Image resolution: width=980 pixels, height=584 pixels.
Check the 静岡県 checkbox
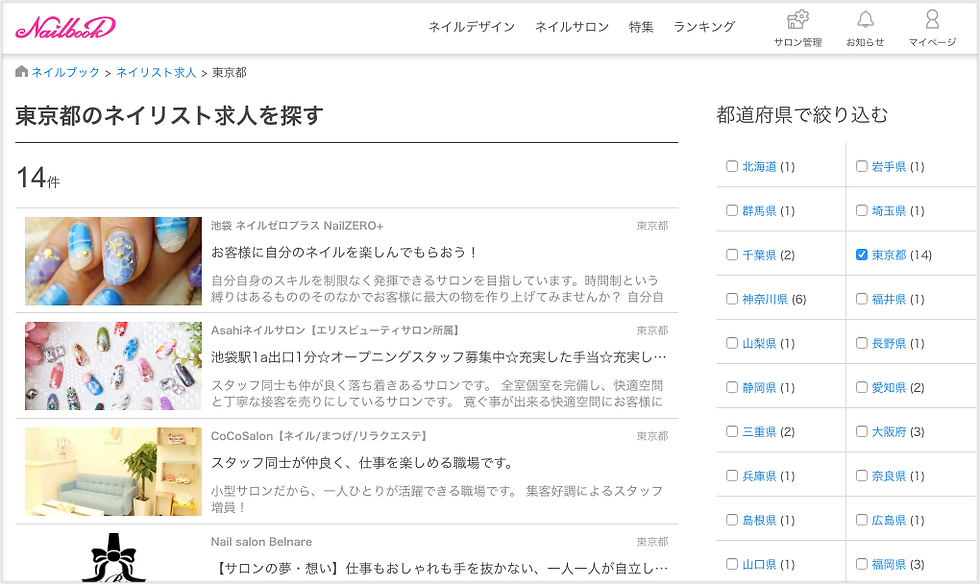(732, 387)
